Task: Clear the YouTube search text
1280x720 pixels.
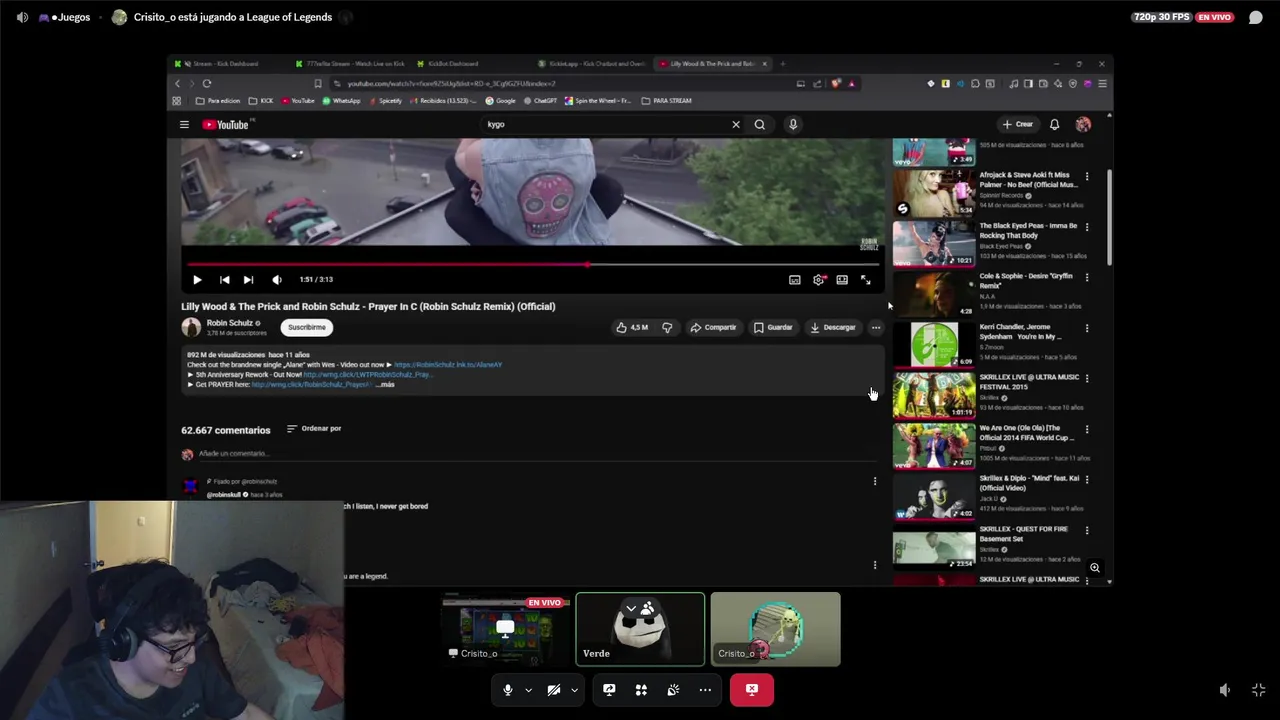Action: tap(736, 124)
